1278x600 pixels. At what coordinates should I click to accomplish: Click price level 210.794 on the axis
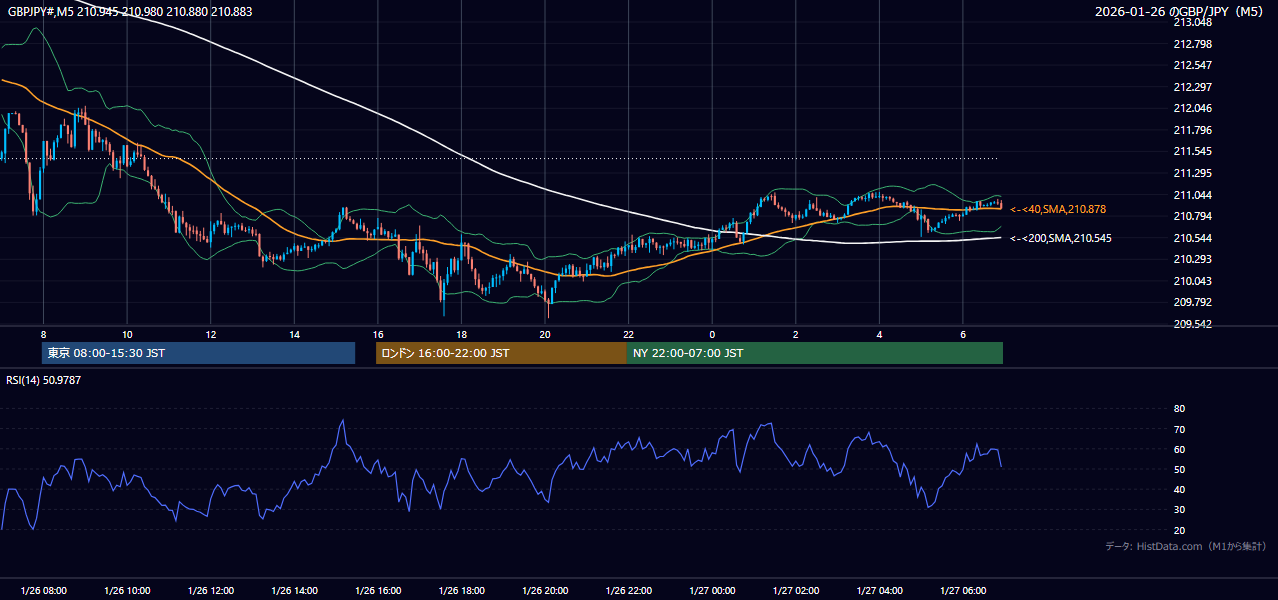(1192, 216)
